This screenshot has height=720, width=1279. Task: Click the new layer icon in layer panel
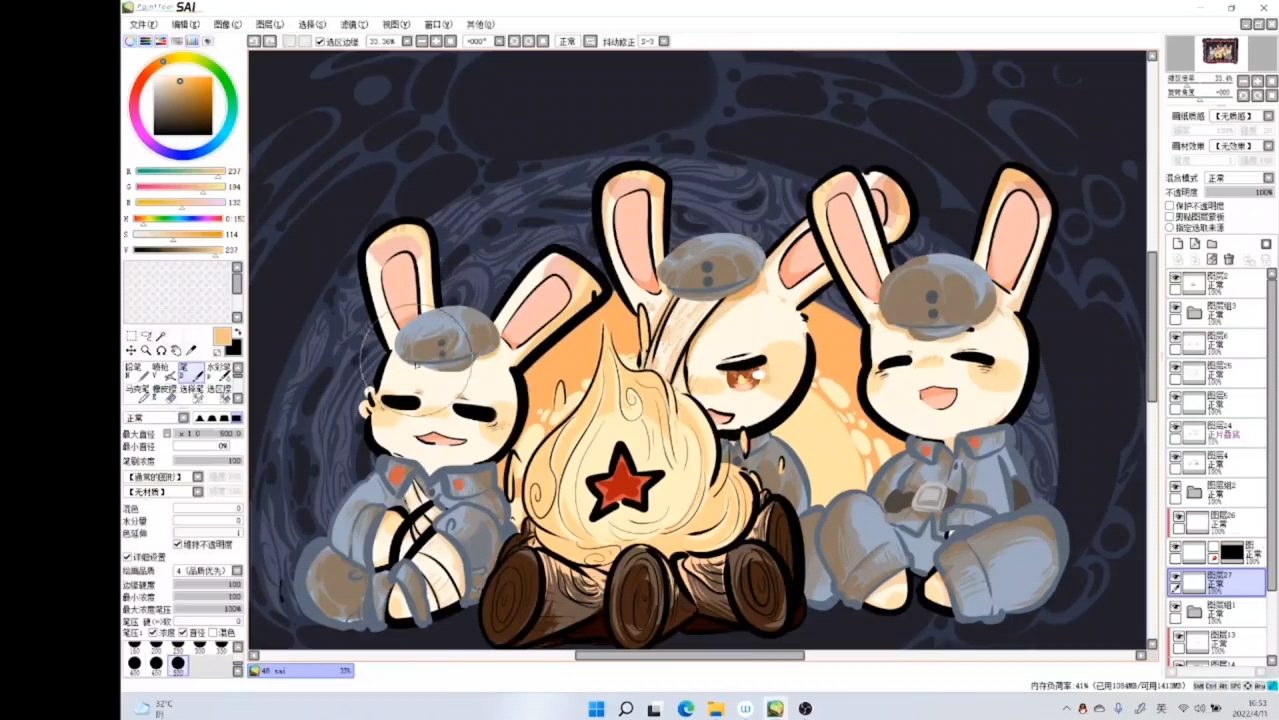coord(1178,244)
